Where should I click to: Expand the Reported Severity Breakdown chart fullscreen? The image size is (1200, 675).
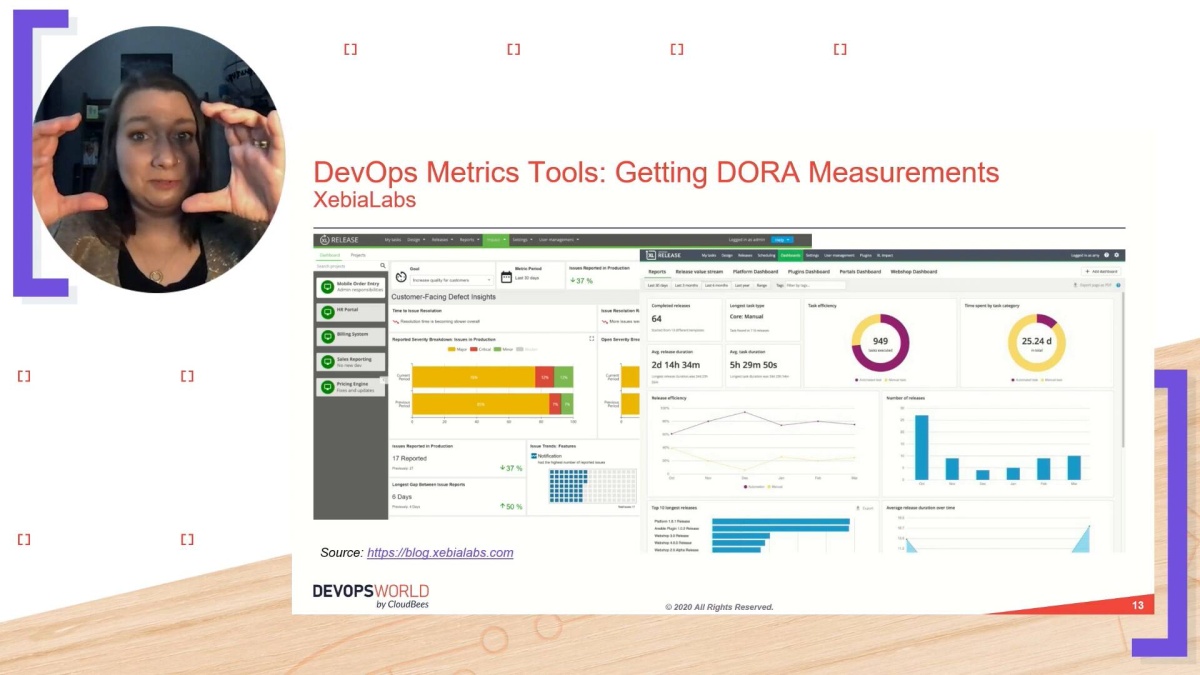click(592, 339)
